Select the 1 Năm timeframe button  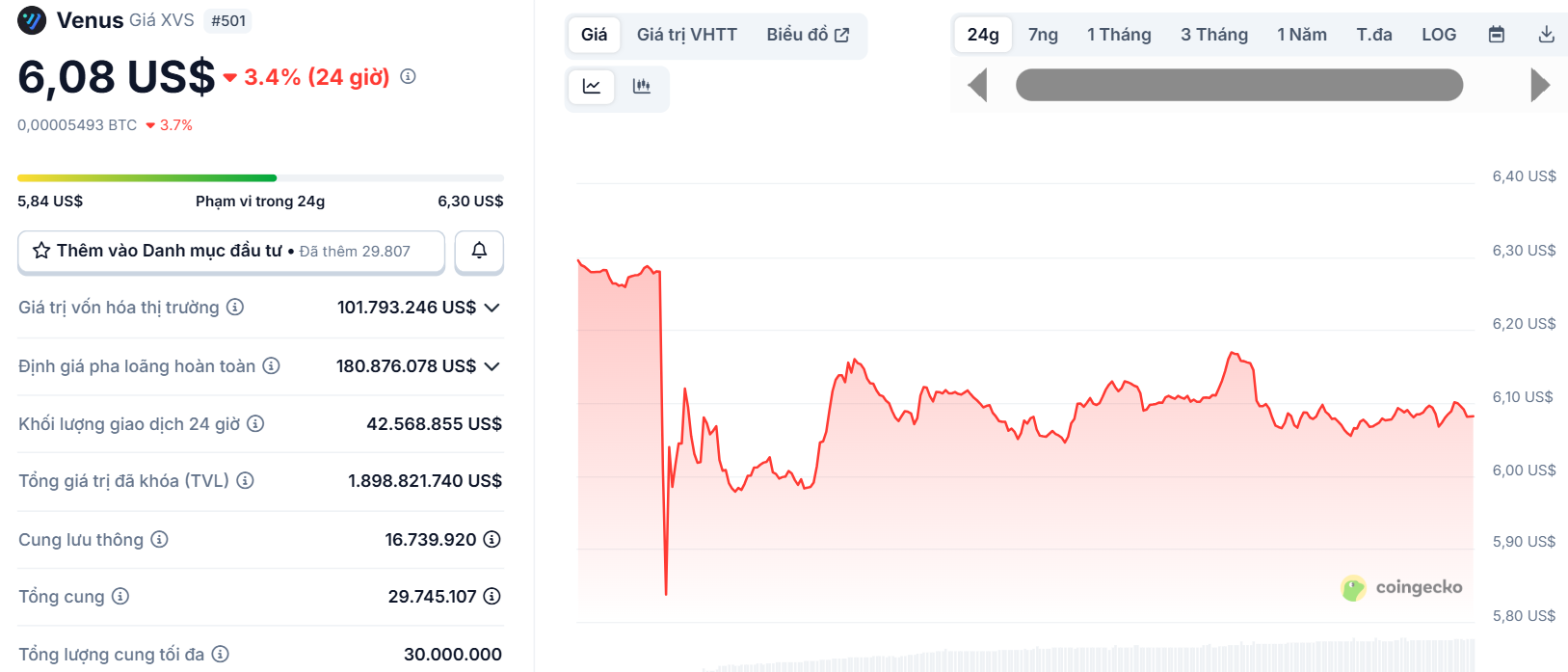1302,33
